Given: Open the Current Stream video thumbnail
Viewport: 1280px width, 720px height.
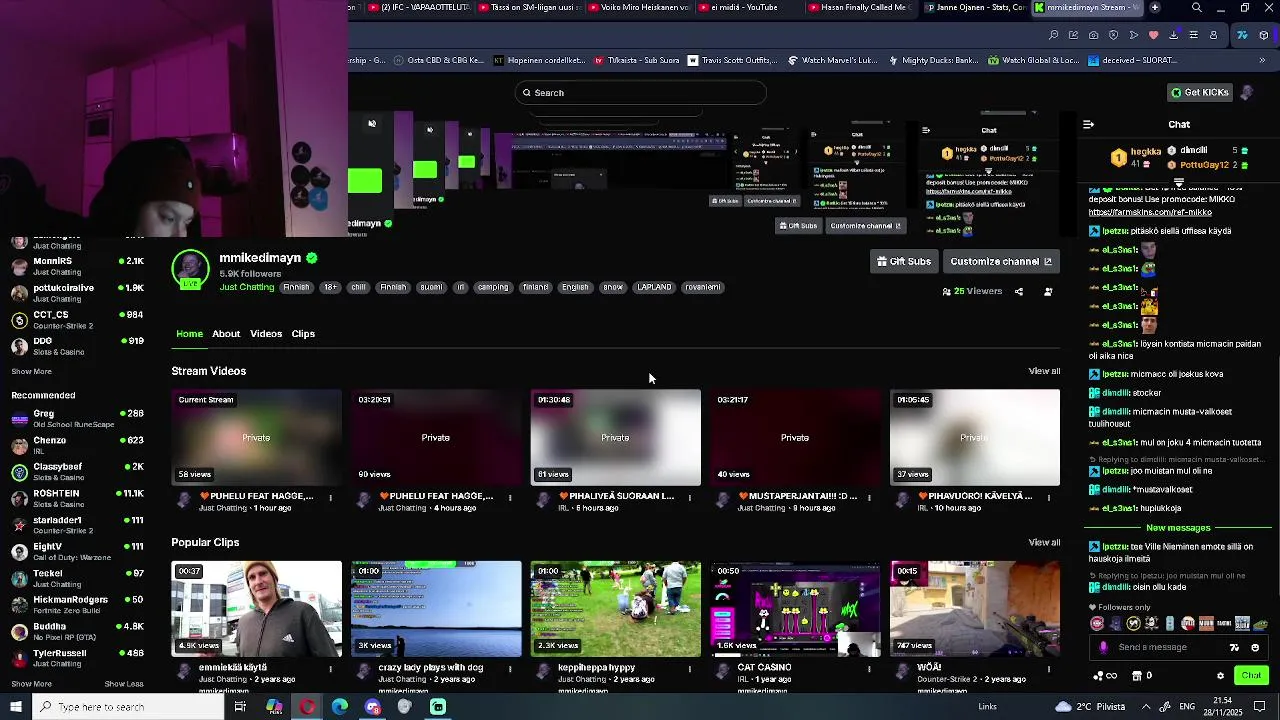Looking at the screenshot, I should 256,438.
